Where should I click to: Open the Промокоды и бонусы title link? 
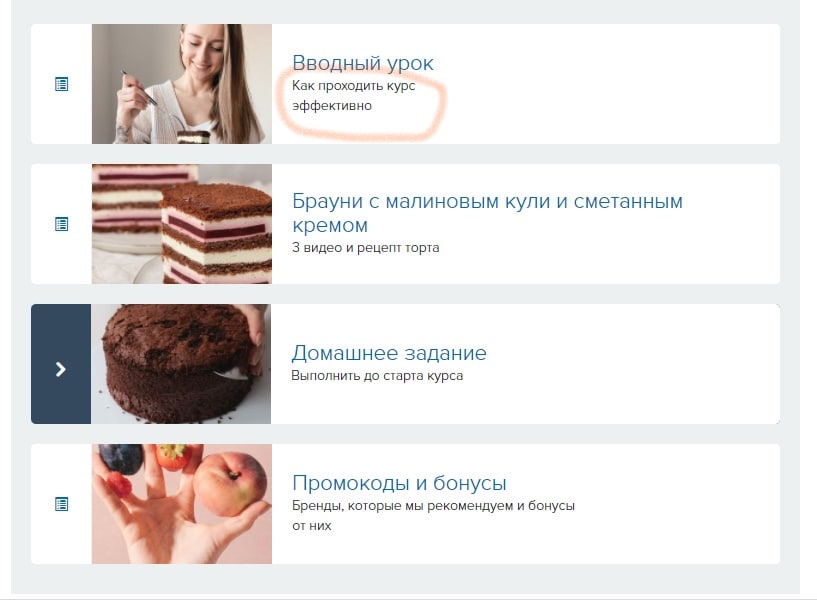pos(399,482)
